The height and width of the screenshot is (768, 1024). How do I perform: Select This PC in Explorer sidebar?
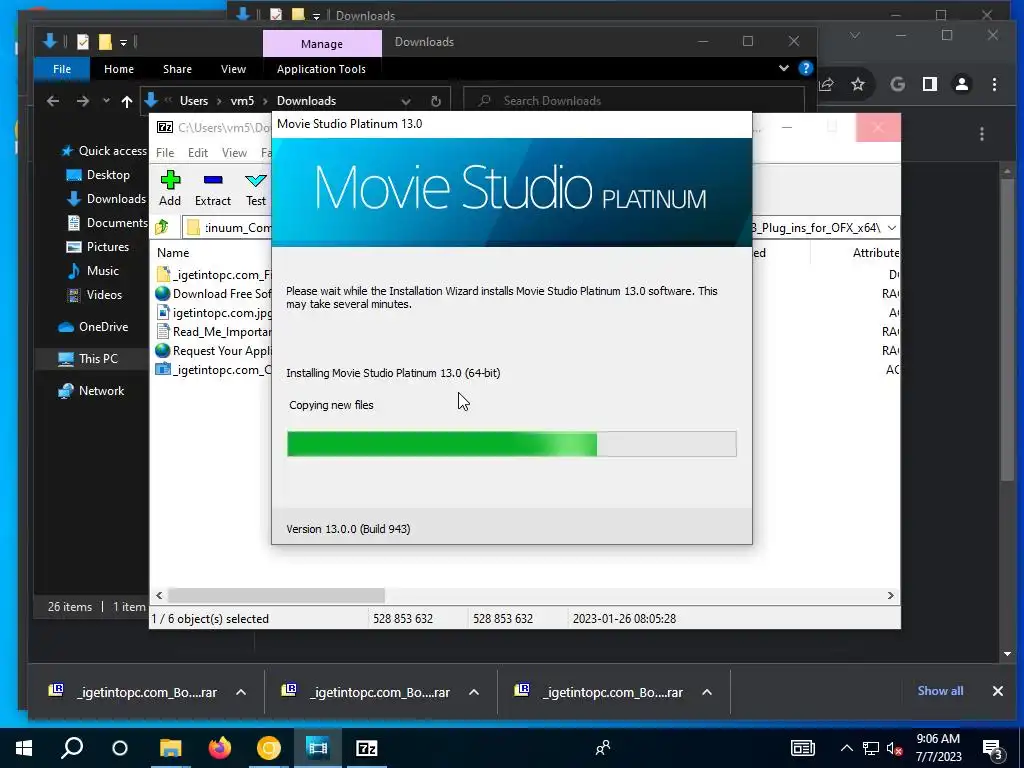[x=88, y=359]
